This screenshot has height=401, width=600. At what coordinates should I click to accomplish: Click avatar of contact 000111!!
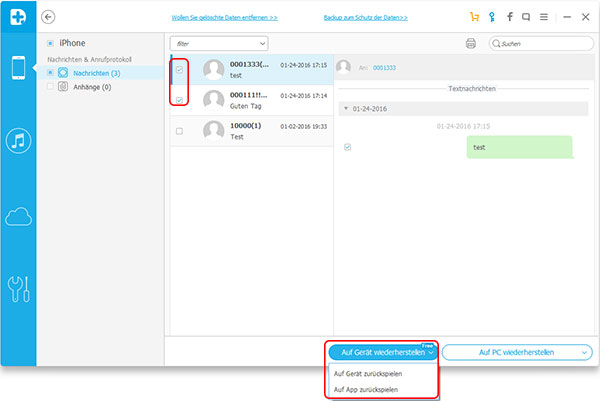point(214,100)
